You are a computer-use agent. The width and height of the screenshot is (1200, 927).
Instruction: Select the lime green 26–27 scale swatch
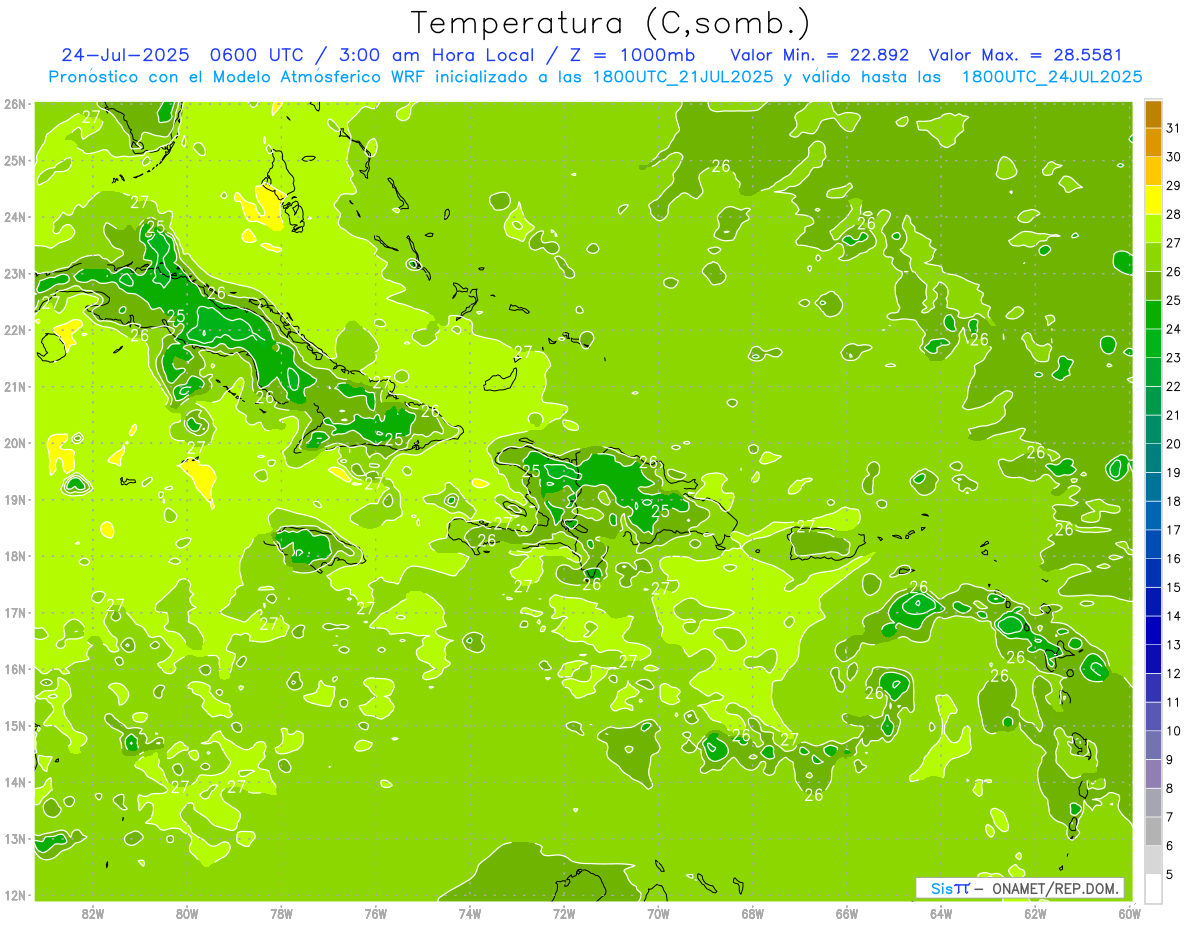click(x=1153, y=257)
